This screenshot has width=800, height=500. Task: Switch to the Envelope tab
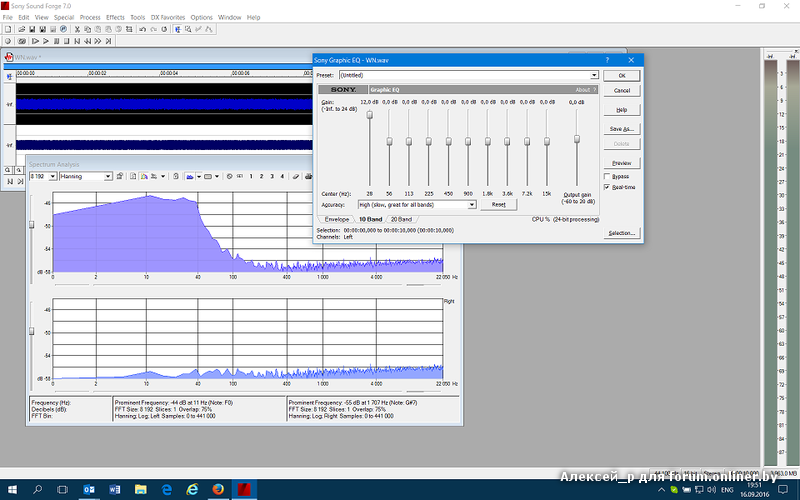337,218
